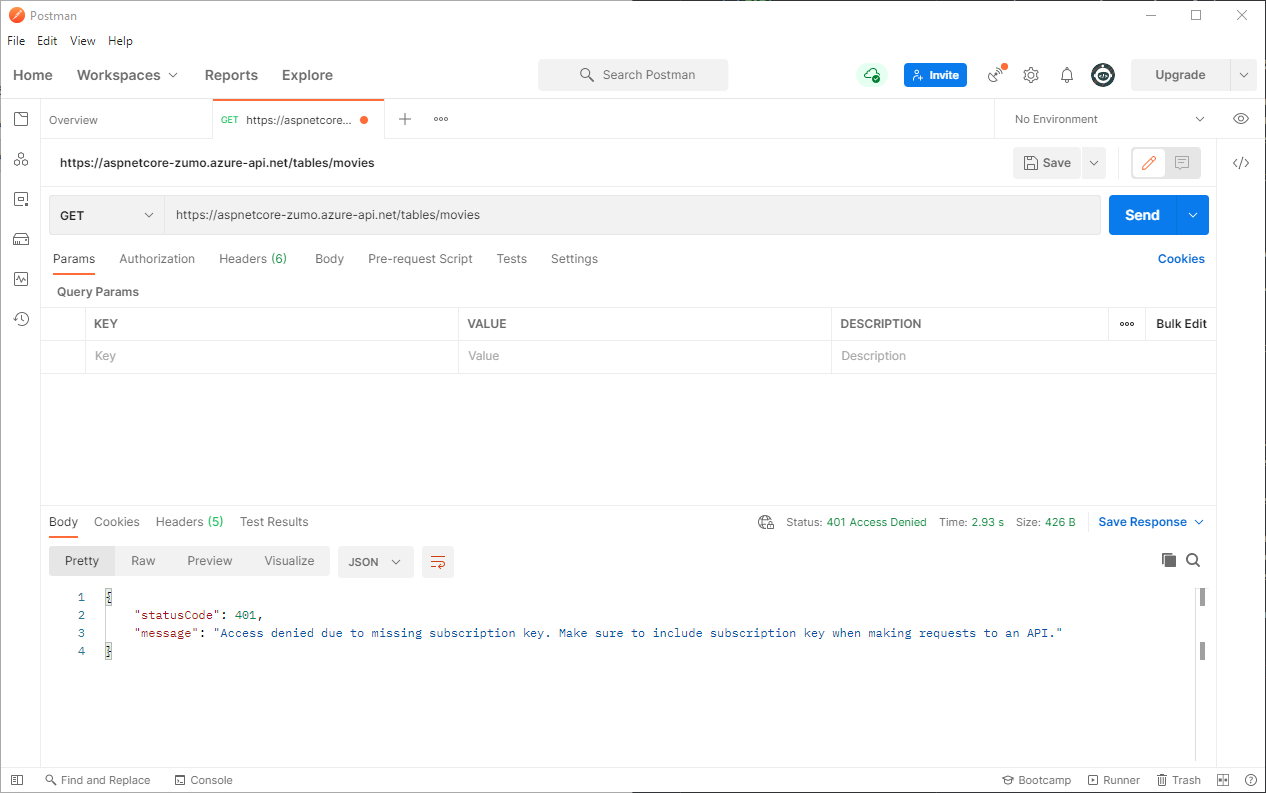Open the Tests tab
The image size is (1266, 793).
(511, 259)
